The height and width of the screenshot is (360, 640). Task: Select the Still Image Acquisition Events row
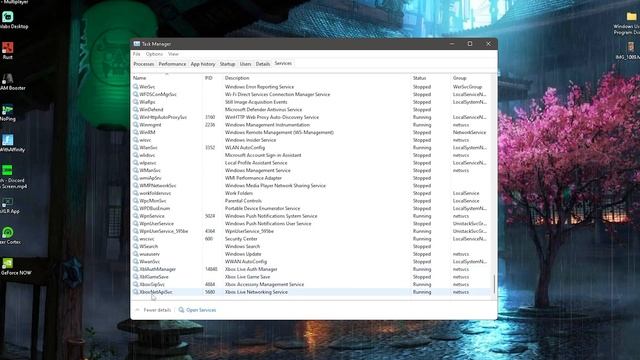312,102
